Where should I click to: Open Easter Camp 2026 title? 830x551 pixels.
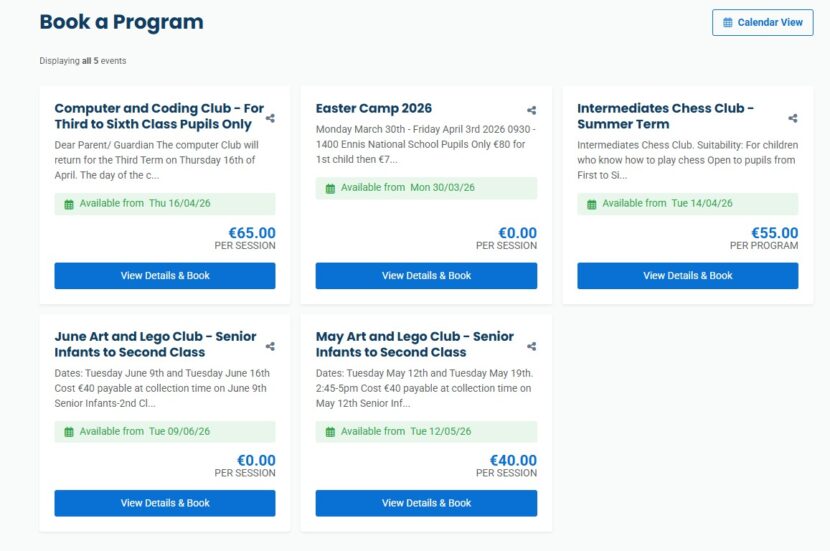click(374, 108)
